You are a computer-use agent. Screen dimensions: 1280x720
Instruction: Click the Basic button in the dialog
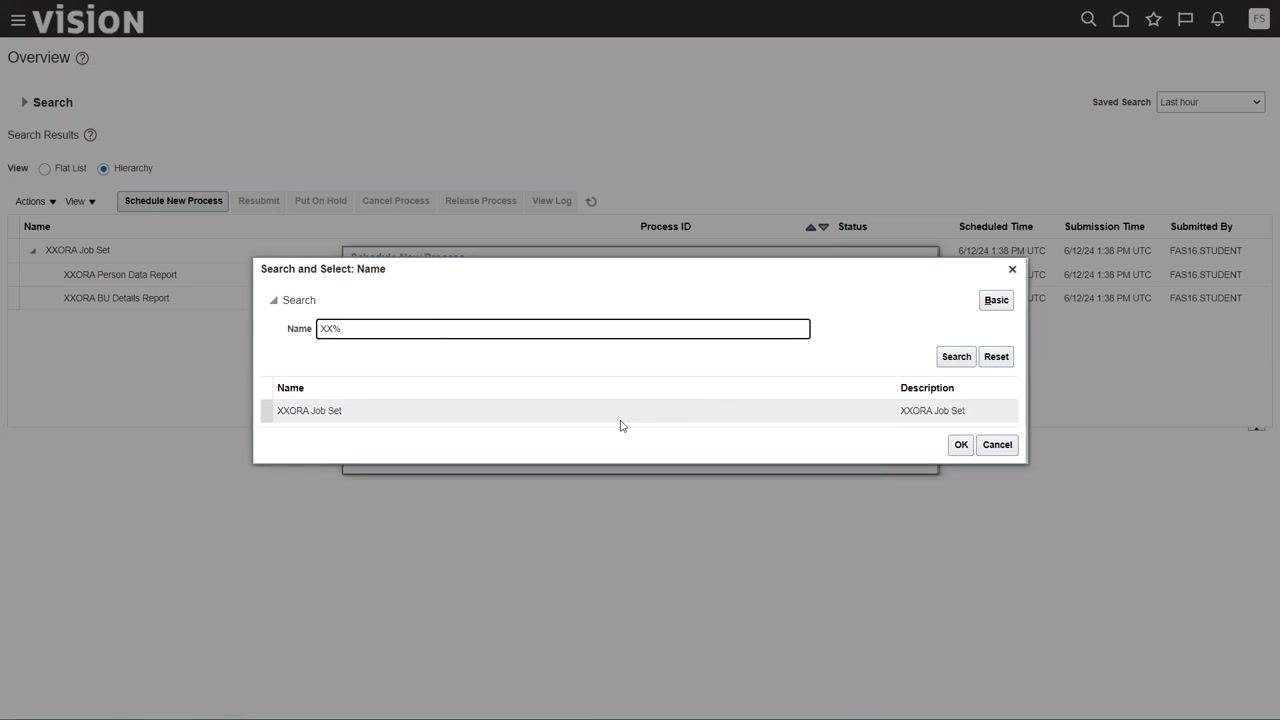click(x=996, y=300)
